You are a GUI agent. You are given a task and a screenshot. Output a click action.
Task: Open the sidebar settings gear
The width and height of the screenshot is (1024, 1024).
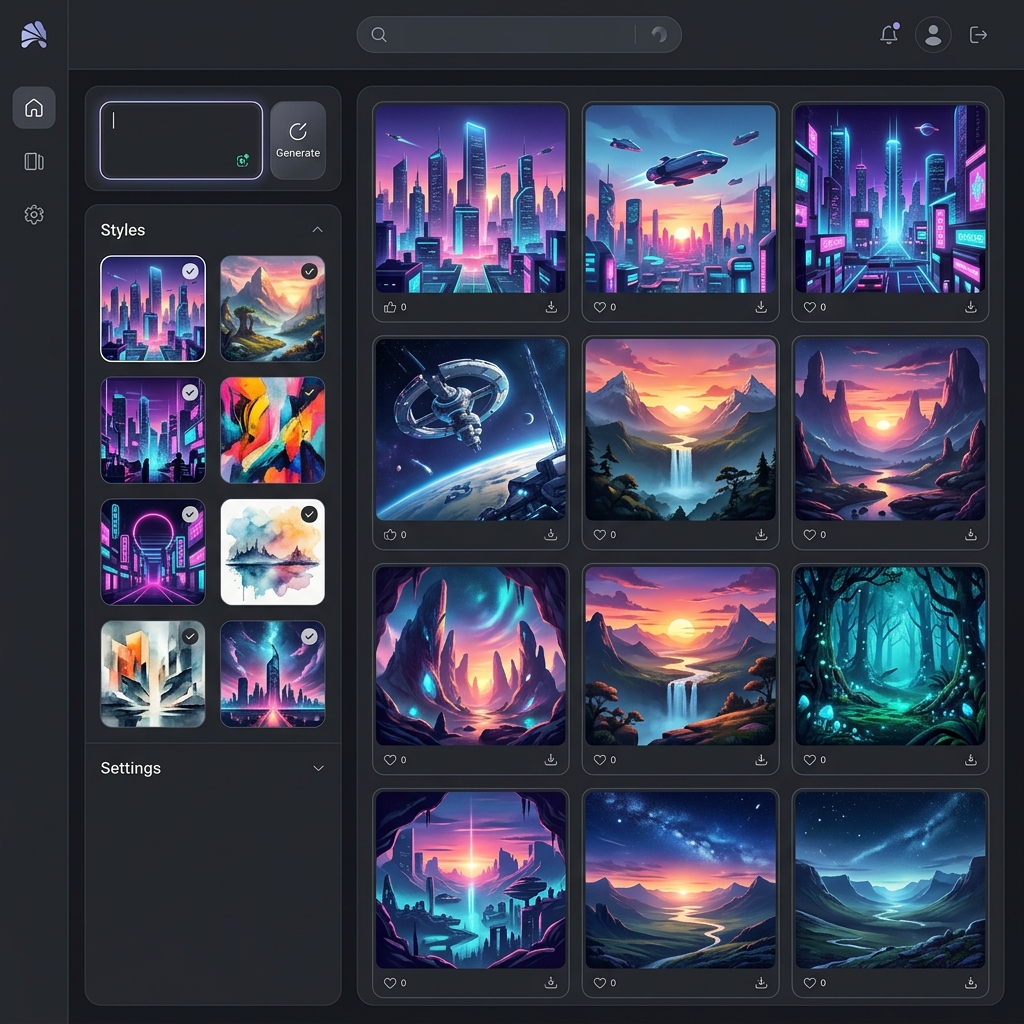point(34,214)
